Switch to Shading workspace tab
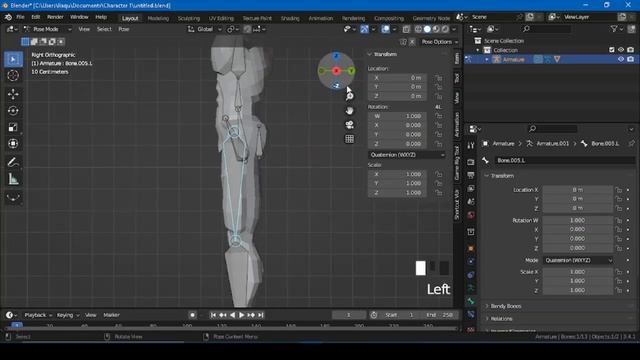Screen dimensions: 640x360 [290, 18]
